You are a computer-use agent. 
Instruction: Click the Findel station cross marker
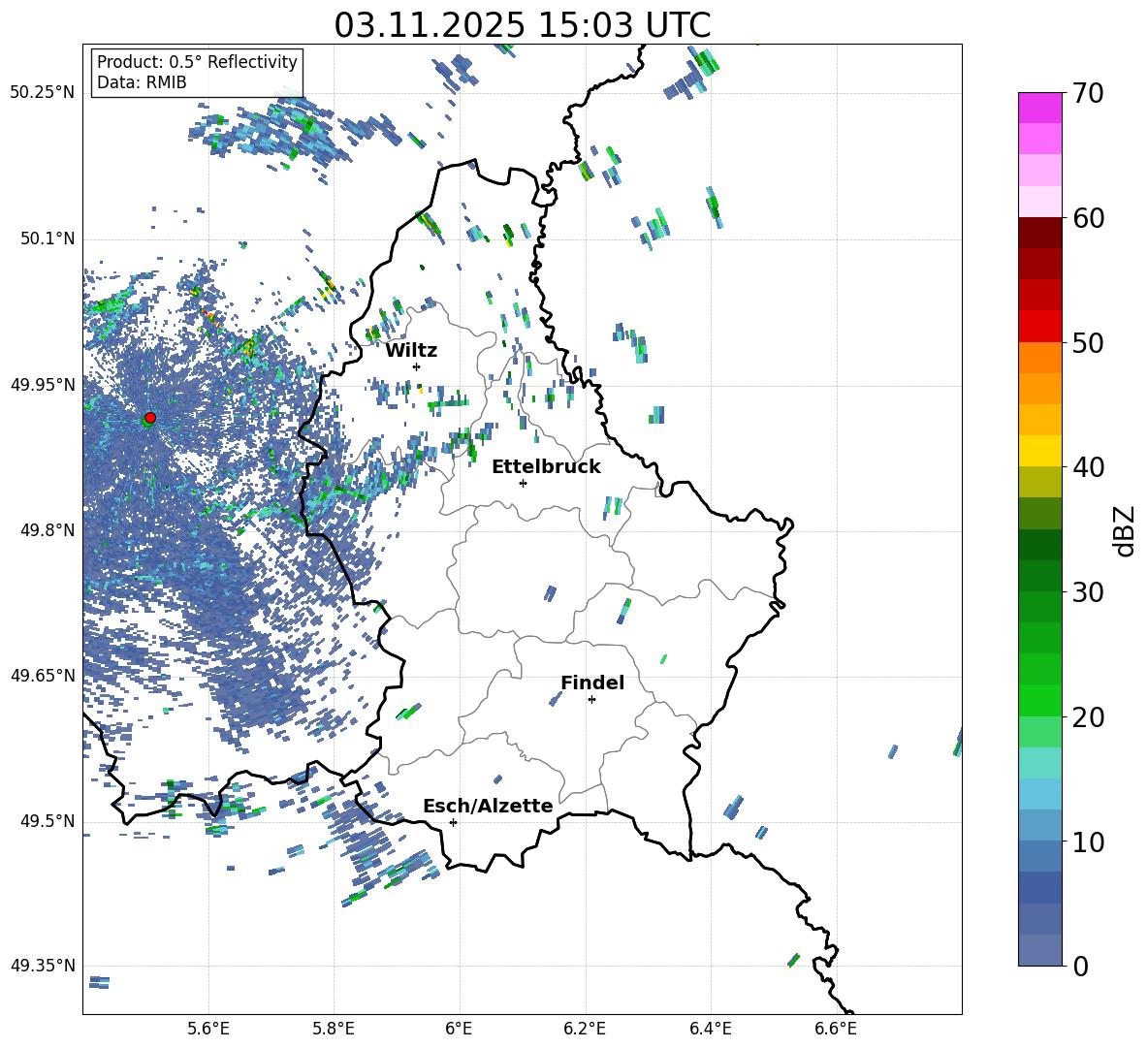(591, 699)
